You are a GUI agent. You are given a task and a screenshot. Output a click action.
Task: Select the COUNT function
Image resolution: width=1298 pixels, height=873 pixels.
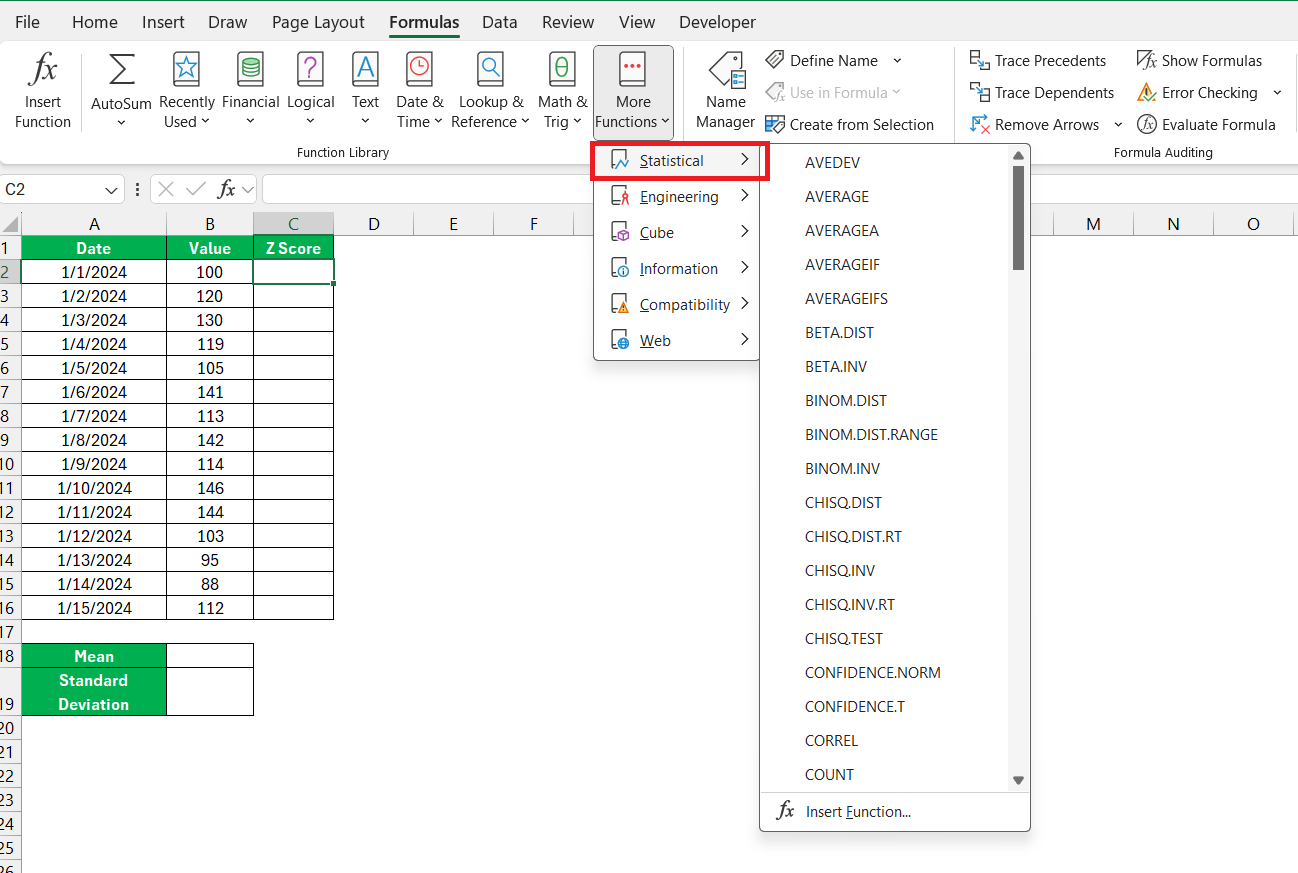pyautogui.click(x=829, y=775)
